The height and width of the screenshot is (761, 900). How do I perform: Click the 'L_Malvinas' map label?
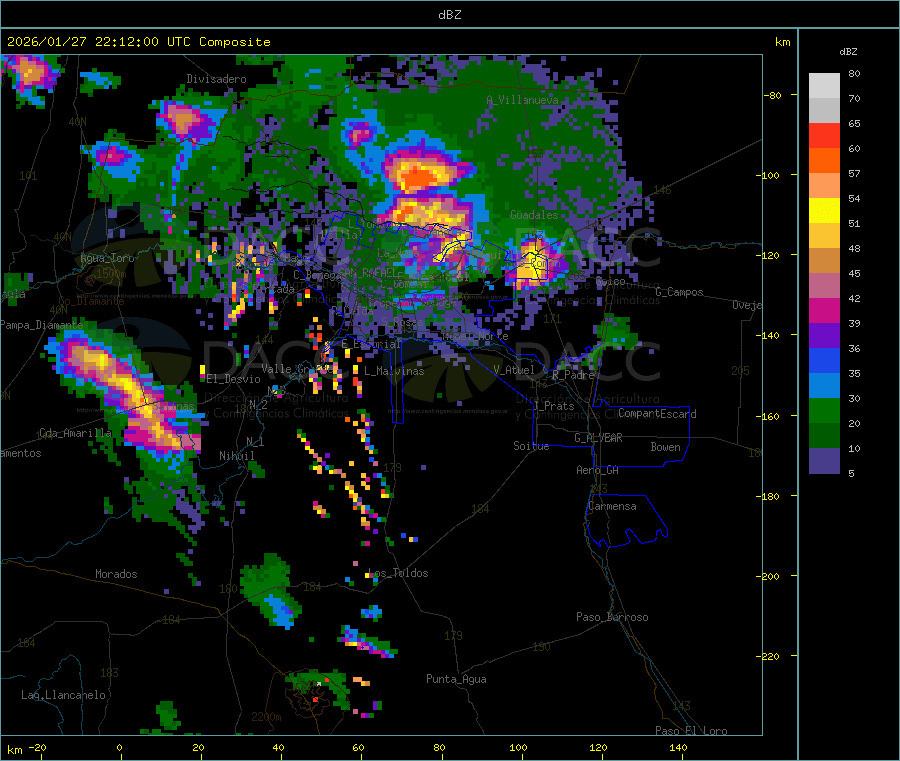(394, 371)
